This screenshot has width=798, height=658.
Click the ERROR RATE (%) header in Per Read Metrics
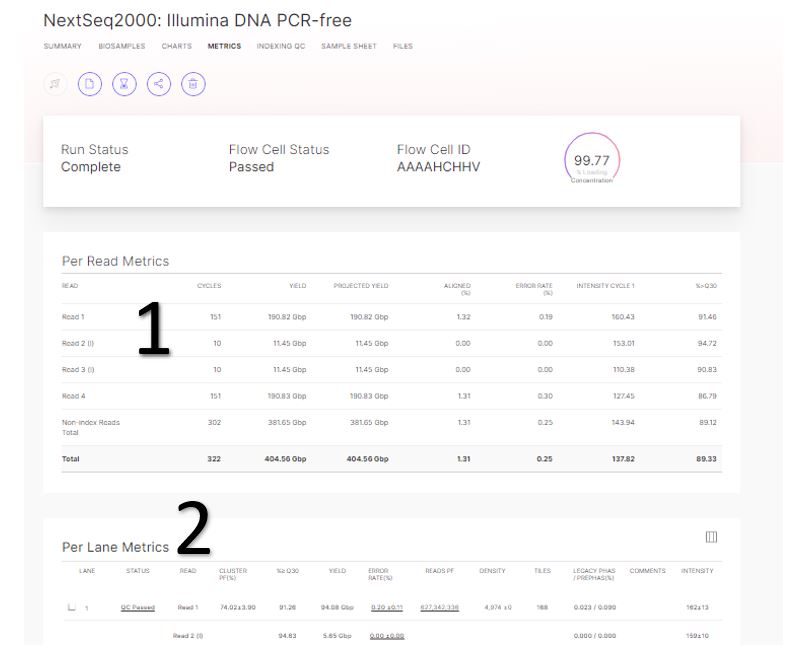(x=534, y=289)
